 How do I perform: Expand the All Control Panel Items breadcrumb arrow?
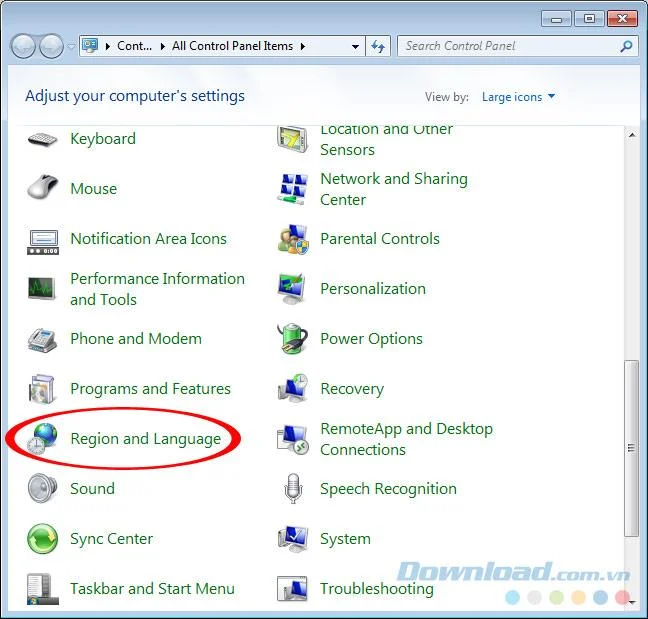[x=303, y=46]
